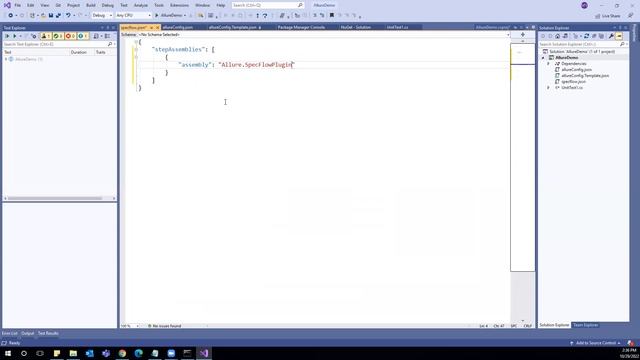This screenshot has height=360, width=640.
Task: Toggle the Preview Selected Items button
Action: click(x=619, y=36)
